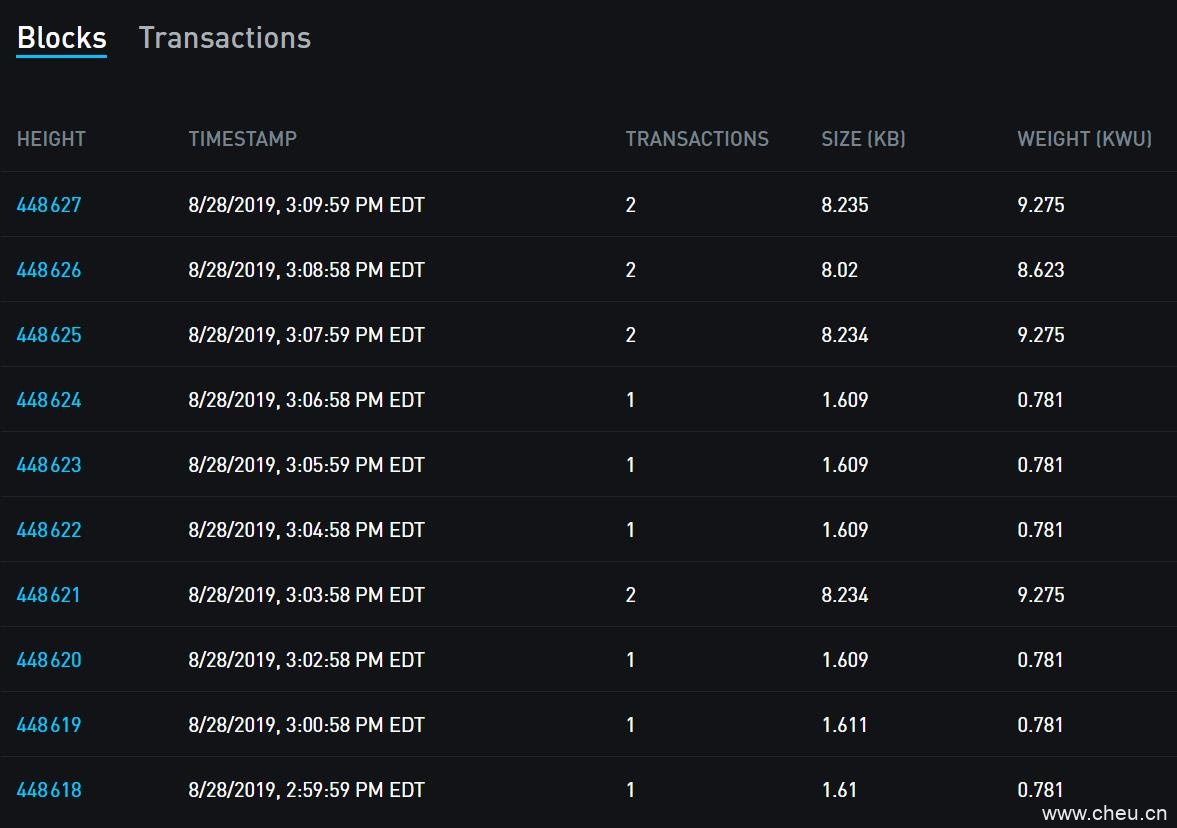Screen dimensions: 1177x828
Task: Click the SIZE (KB) column header
Action: (863, 139)
